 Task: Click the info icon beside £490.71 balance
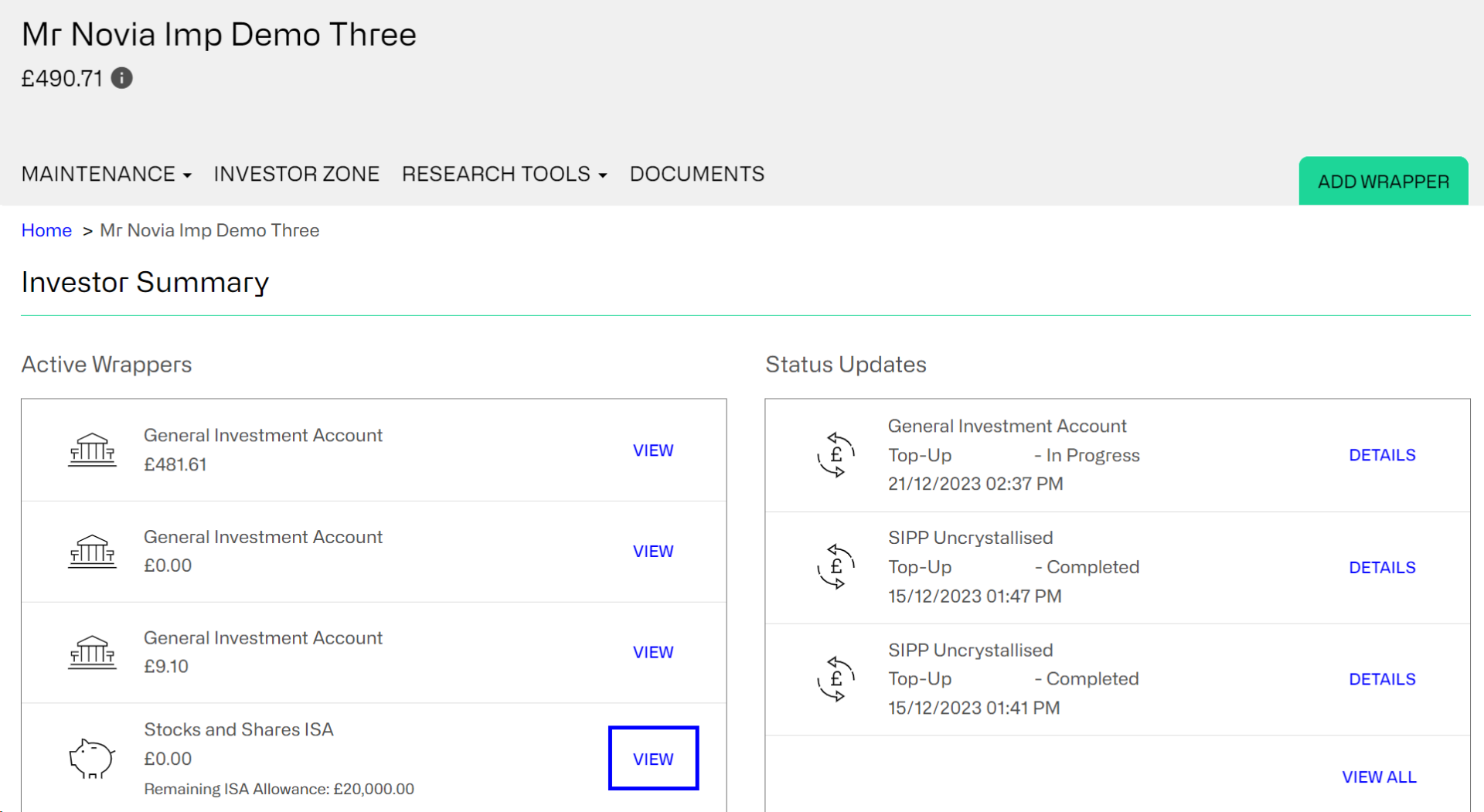(121, 78)
